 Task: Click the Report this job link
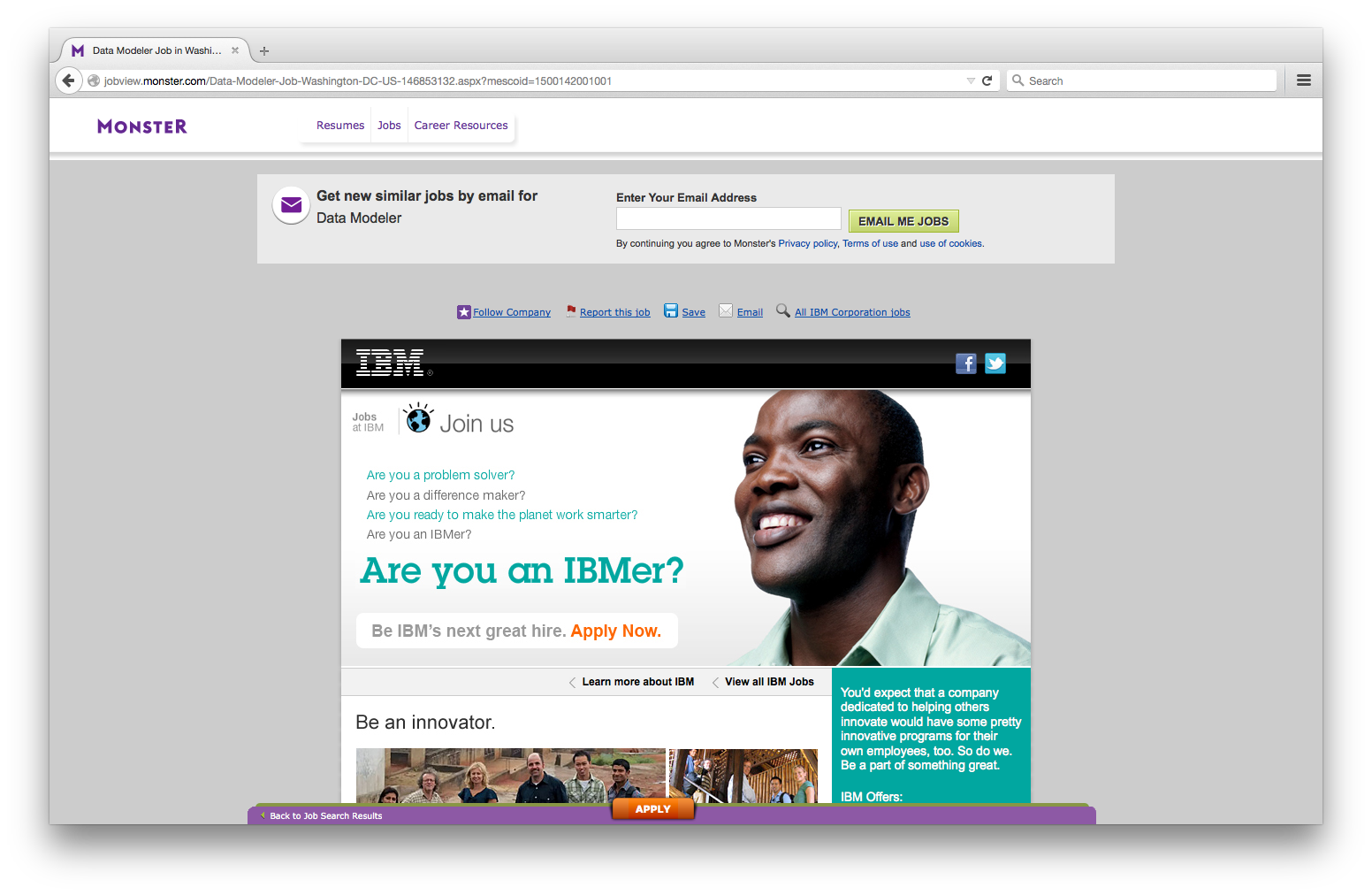tap(615, 312)
